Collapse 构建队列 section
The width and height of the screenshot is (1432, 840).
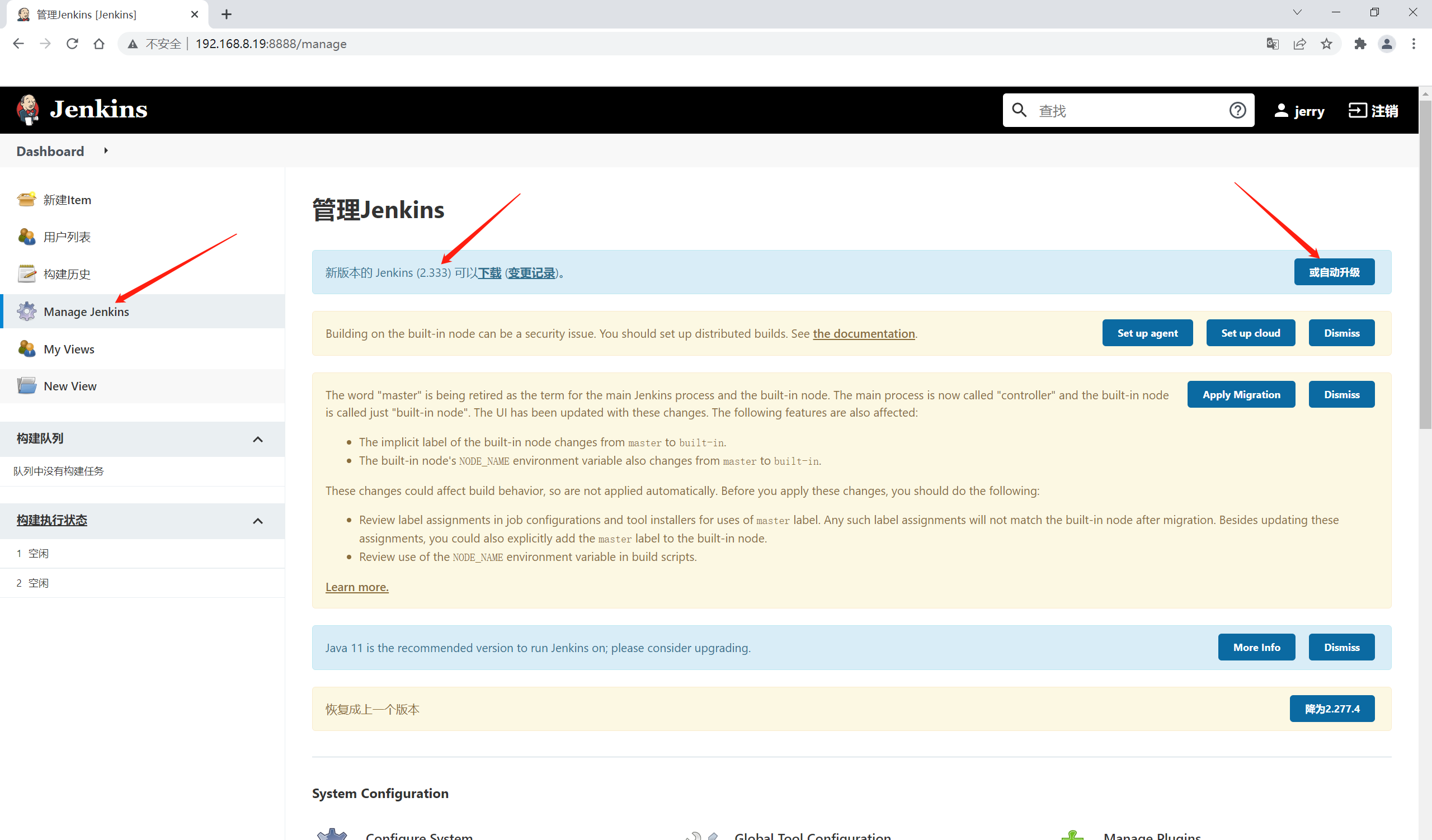click(258, 438)
